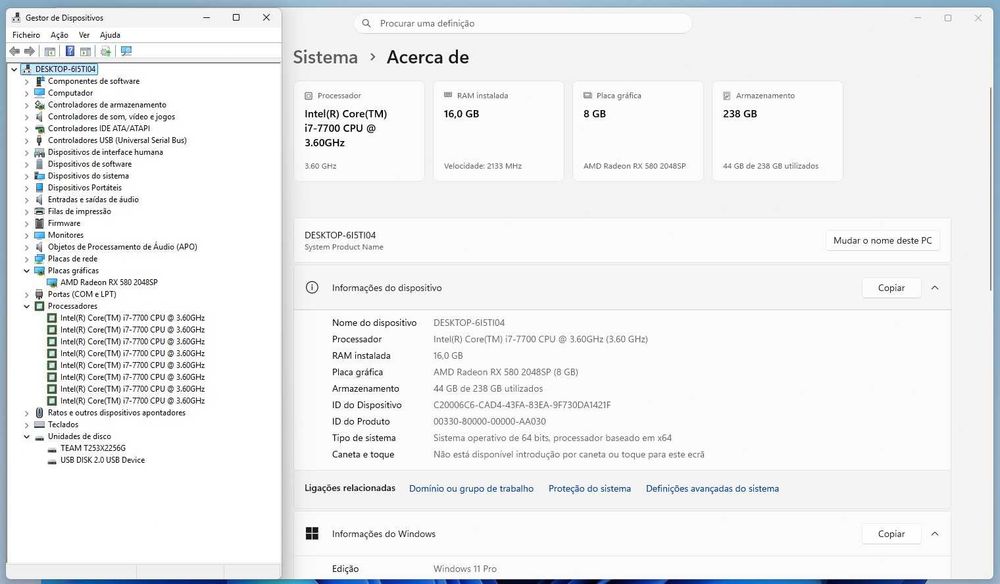This screenshot has height=584, width=1000.
Task: Click the Portas (COM e LPT) icon
Action: coord(40,295)
